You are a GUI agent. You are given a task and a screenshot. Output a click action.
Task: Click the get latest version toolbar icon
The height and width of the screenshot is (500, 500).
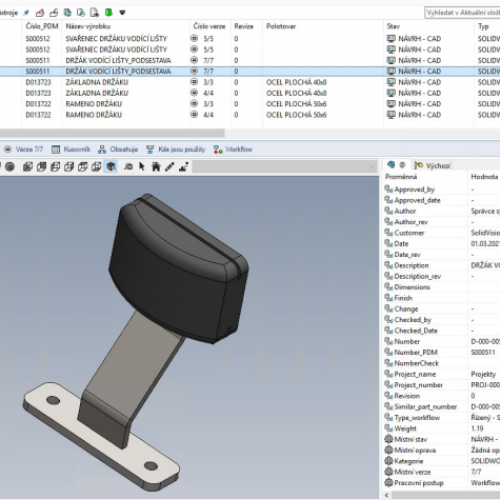[67, 13]
